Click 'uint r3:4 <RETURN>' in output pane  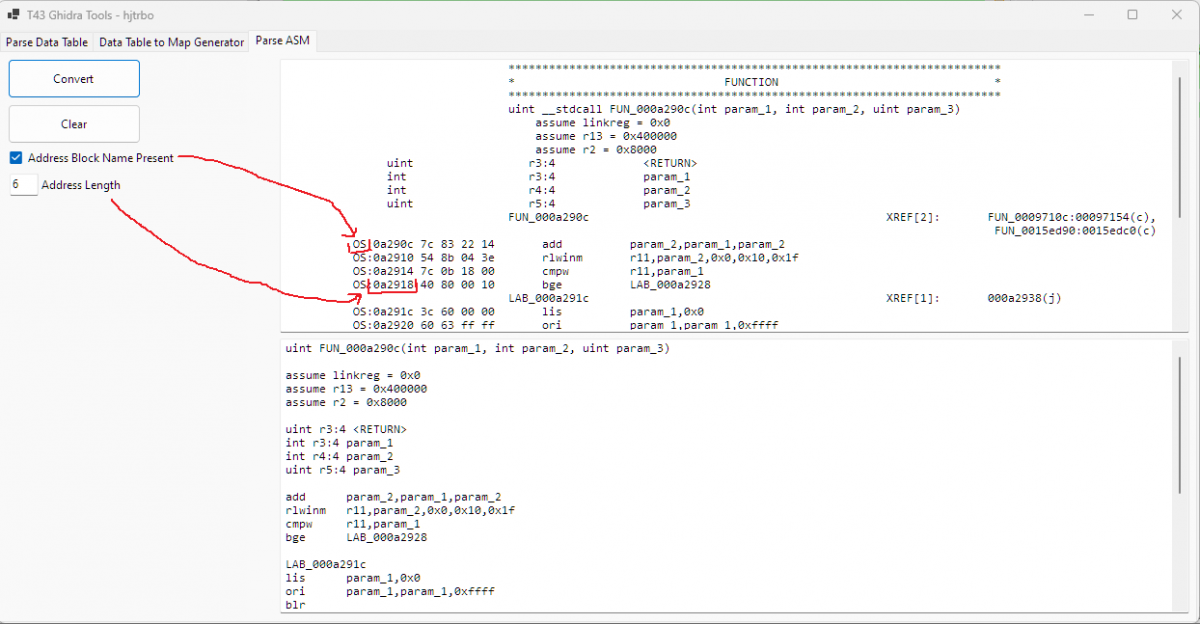(x=346, y=430)
